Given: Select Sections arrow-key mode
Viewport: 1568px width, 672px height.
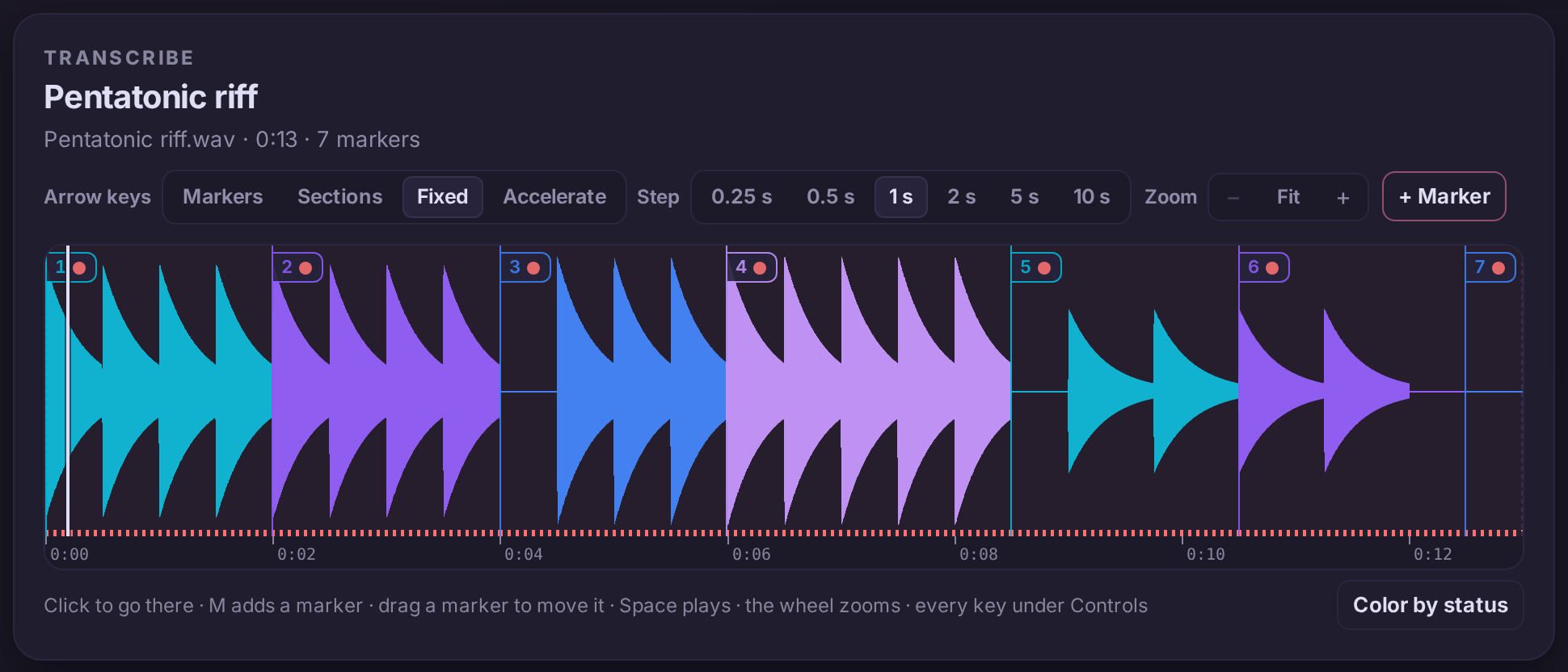Looking at the screenshot, I should [x=339, y=197].
